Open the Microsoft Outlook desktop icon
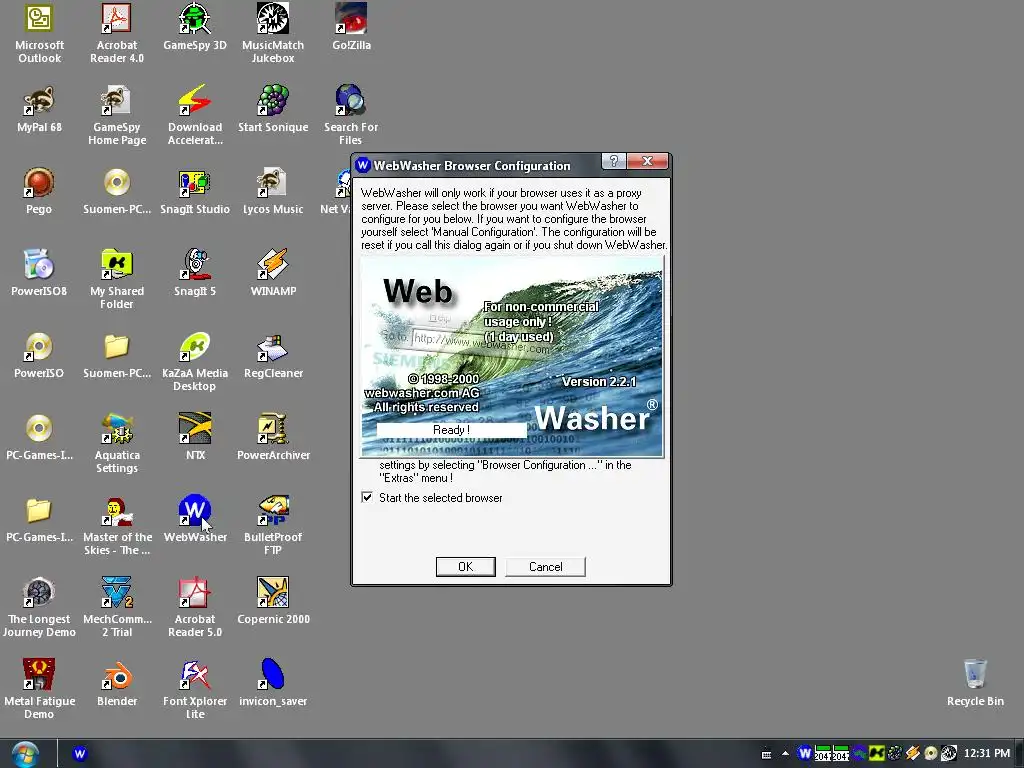 coord(39,33)
